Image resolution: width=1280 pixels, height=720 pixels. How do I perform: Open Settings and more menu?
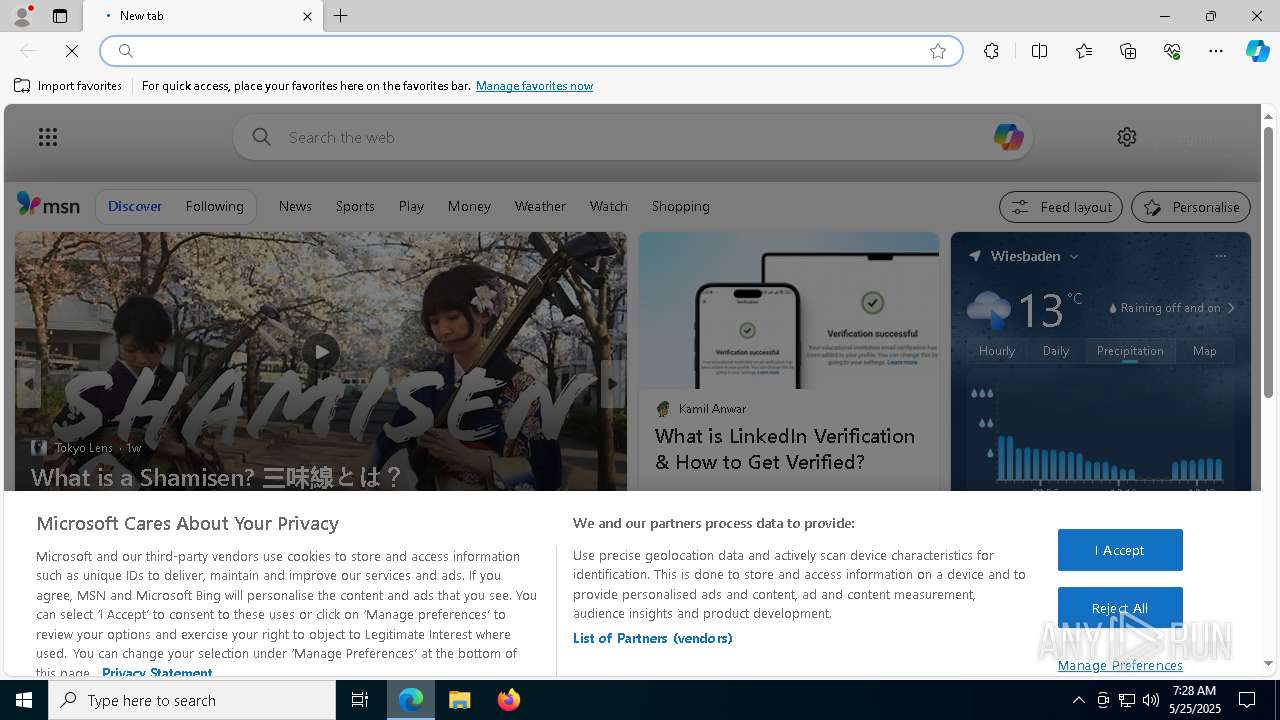coord(1216,51)
